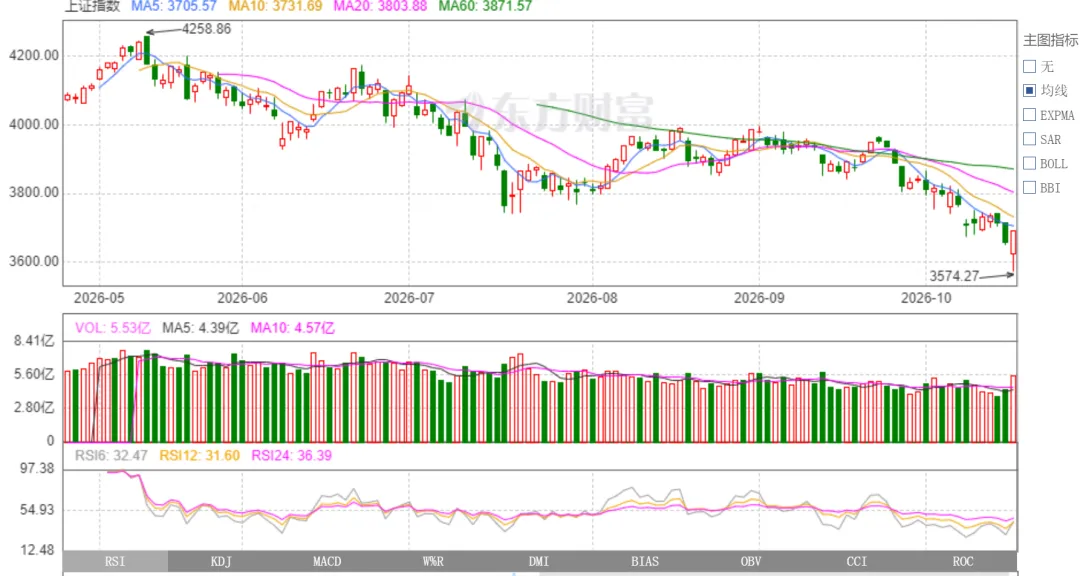Select the RSI indicator tab
This screenshot has width=1080, height=576.
115,562
